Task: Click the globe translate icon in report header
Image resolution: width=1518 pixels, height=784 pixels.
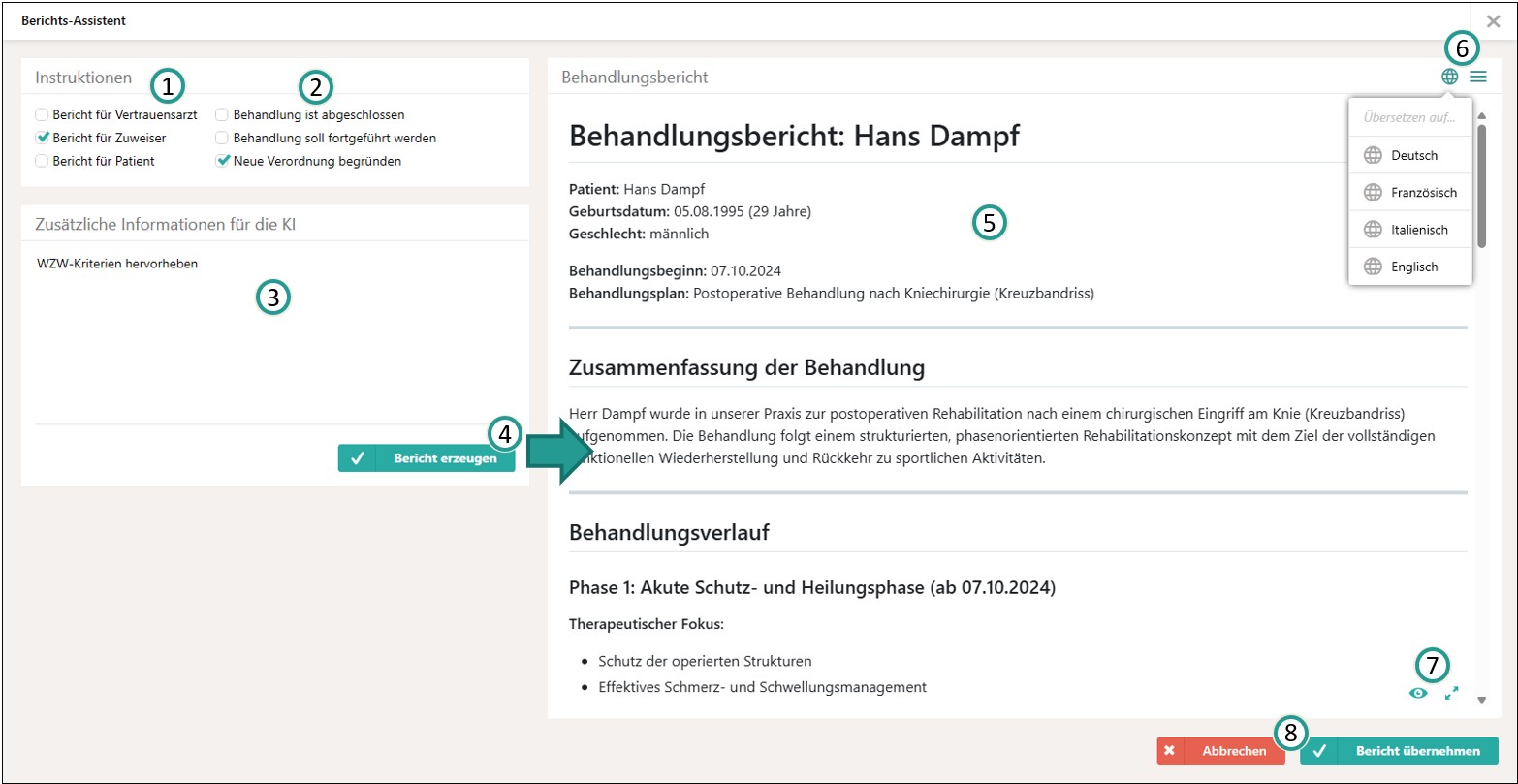Action: [x=1449, y=77]
